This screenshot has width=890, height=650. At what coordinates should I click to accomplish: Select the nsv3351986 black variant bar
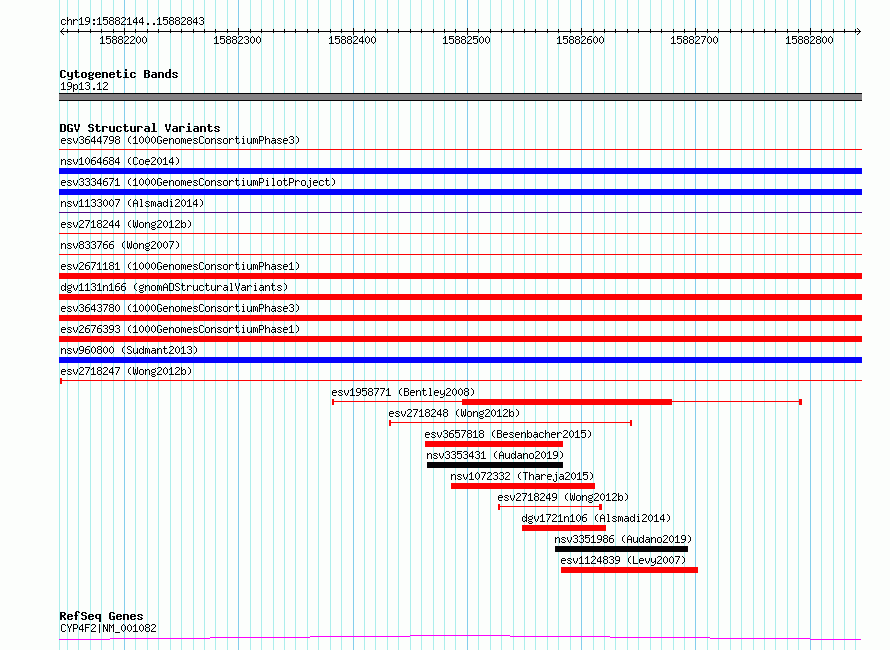(622, 549)
